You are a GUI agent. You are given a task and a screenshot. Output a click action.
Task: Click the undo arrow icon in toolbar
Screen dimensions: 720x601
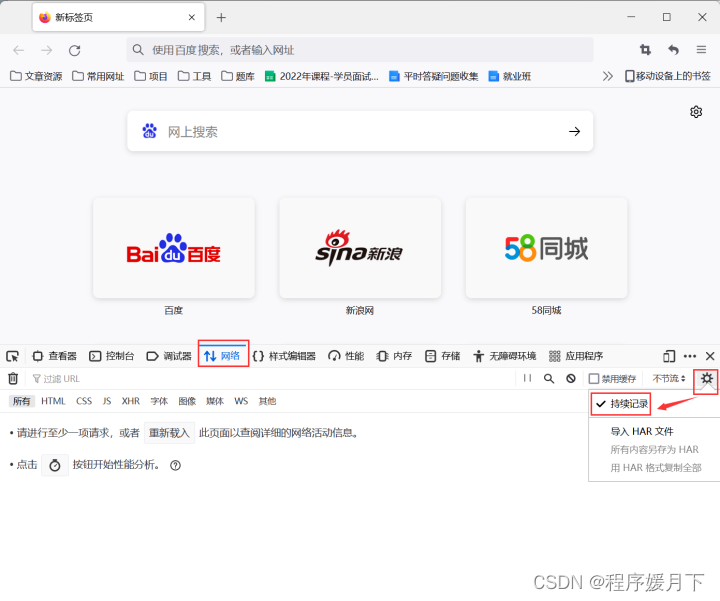pos(673,50)
